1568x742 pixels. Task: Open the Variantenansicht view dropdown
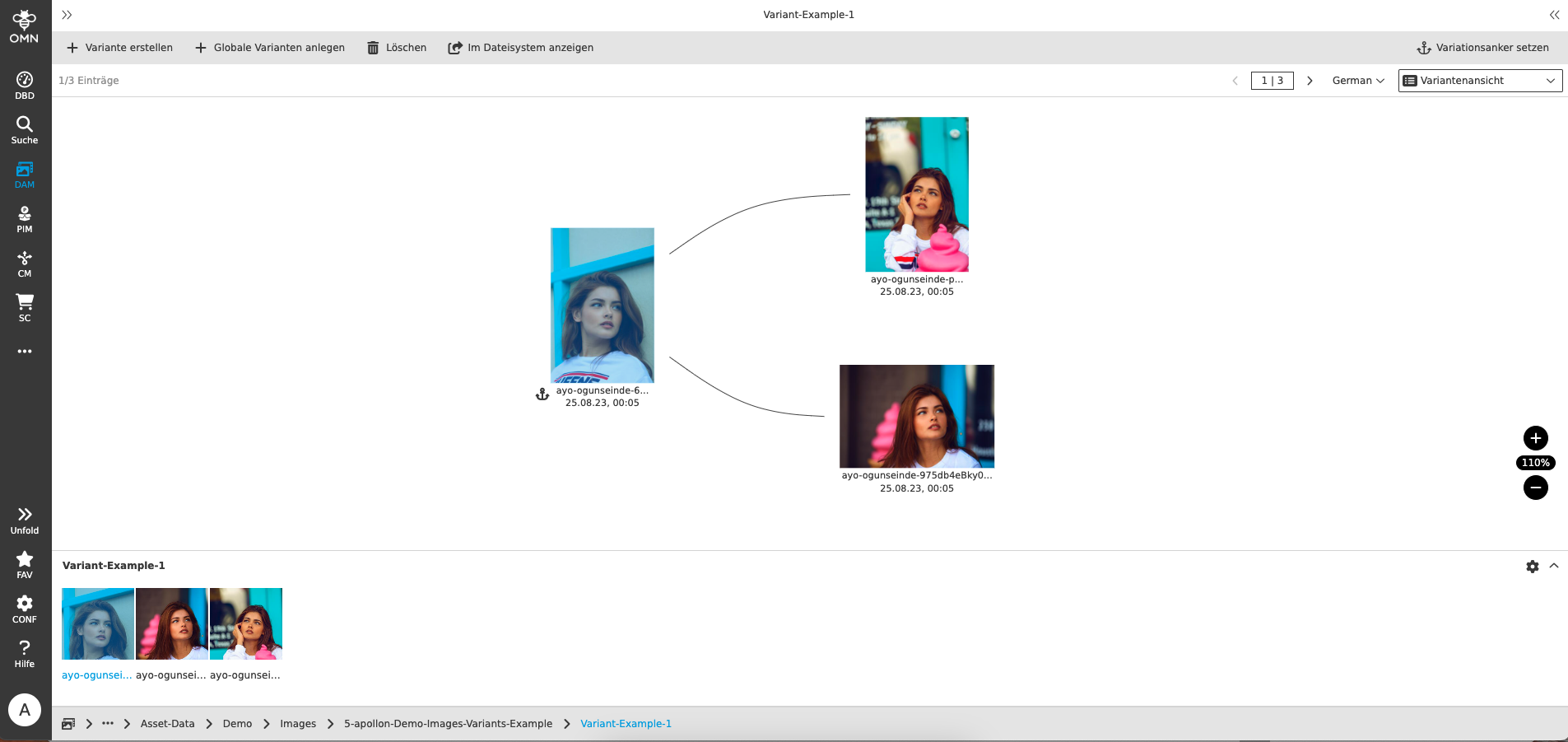click(x=1479, y=81)
